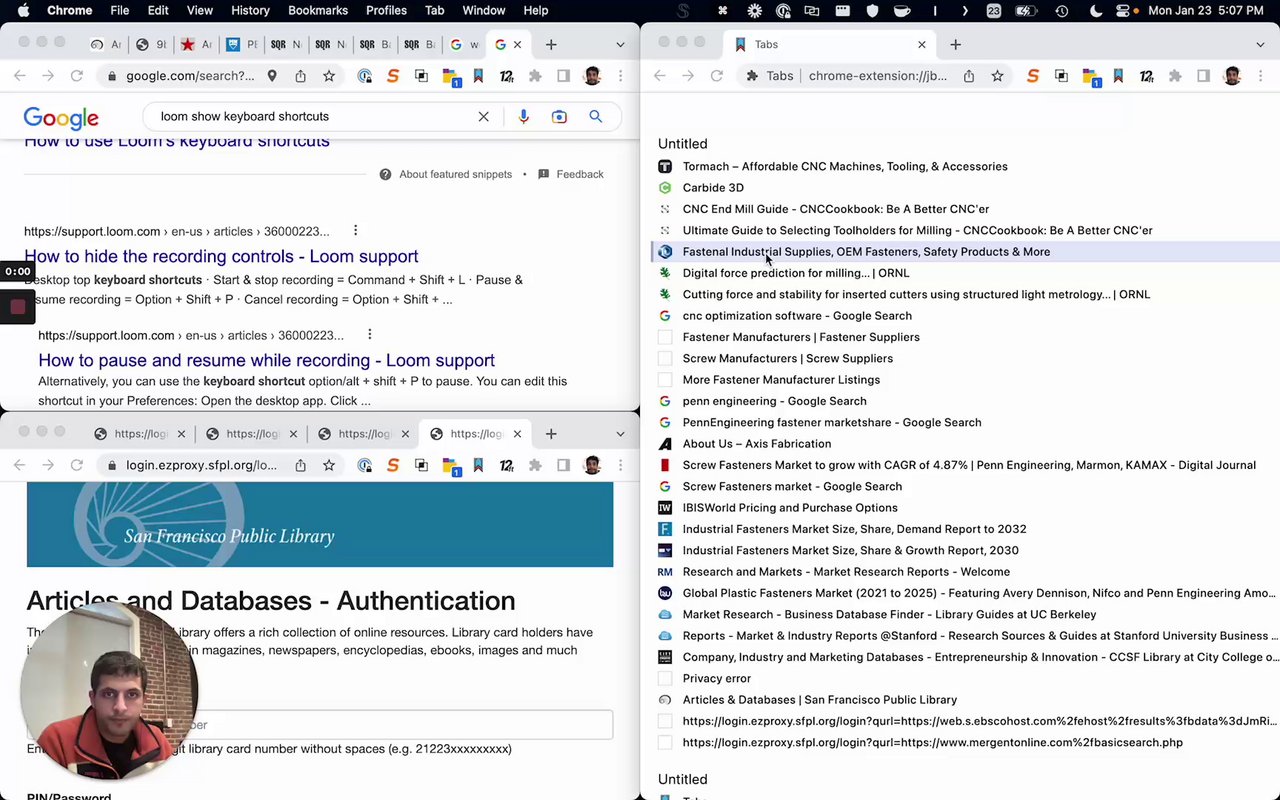Reload the library login window page
Image resolution: width=1280 pixels, height=800 pixels.
tap(77, 465)
